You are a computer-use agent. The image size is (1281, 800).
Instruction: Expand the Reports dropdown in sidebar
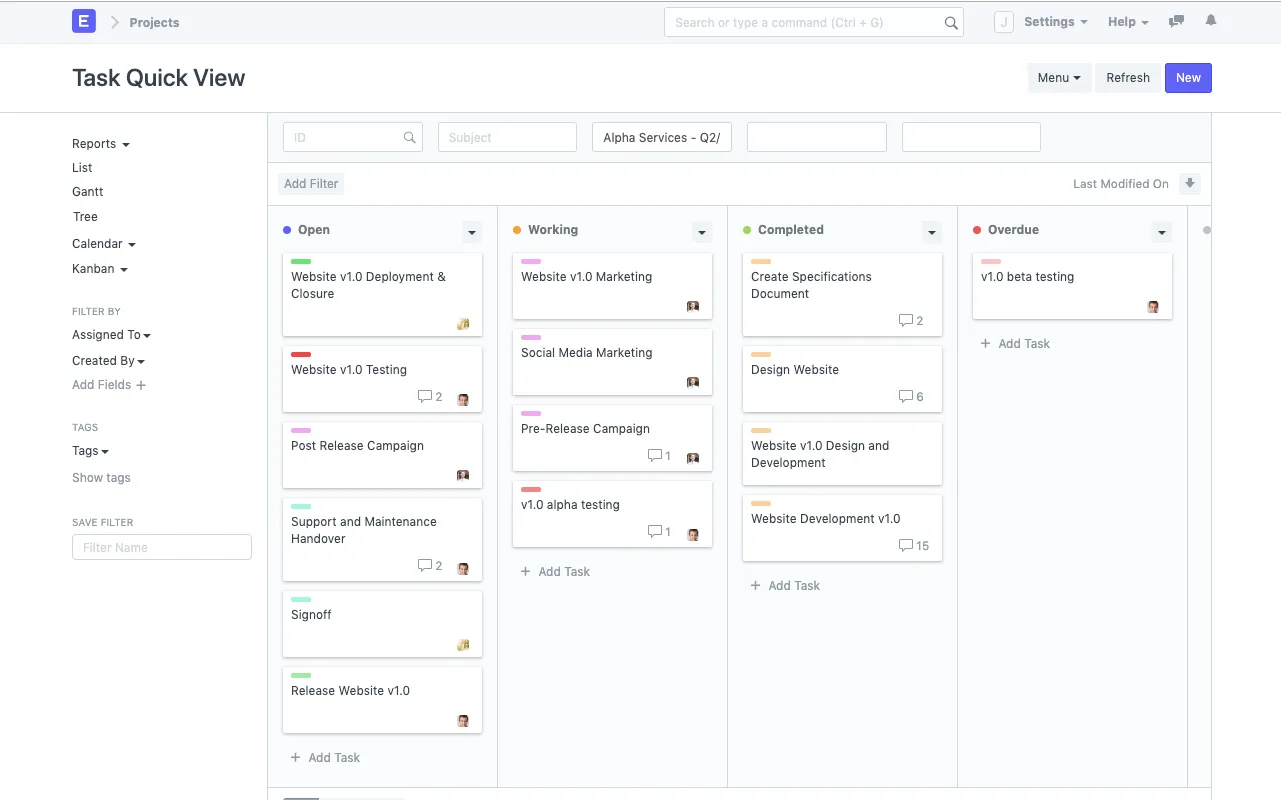tap(101, 144)
